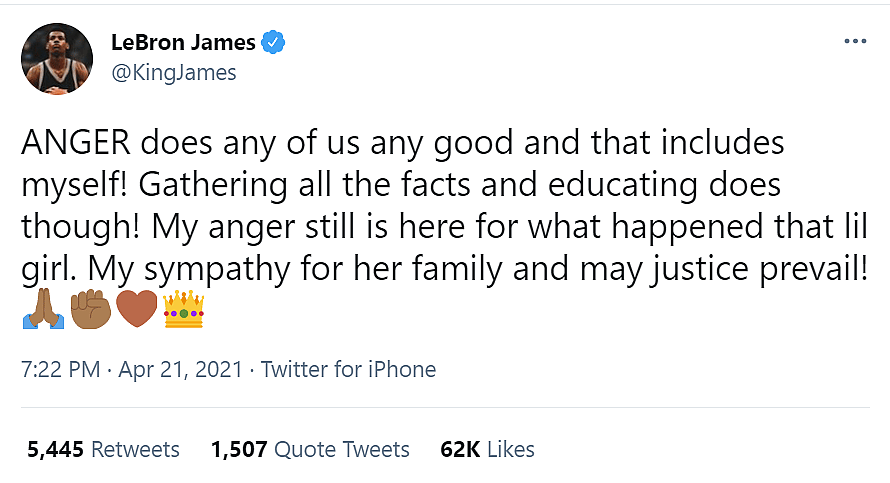Open the tweet's more options menu
Viewport: 890px width, 483px height.
tap(854, 41)
